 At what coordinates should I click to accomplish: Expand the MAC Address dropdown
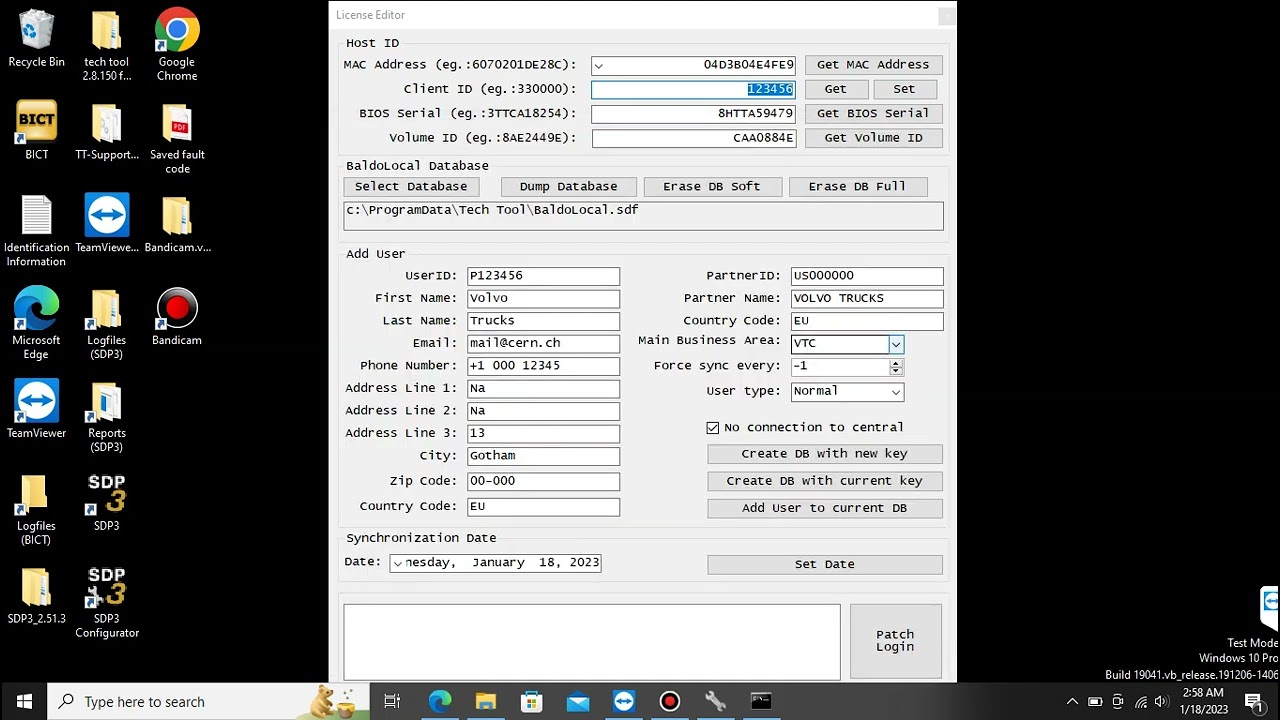(x=598, y=65)
